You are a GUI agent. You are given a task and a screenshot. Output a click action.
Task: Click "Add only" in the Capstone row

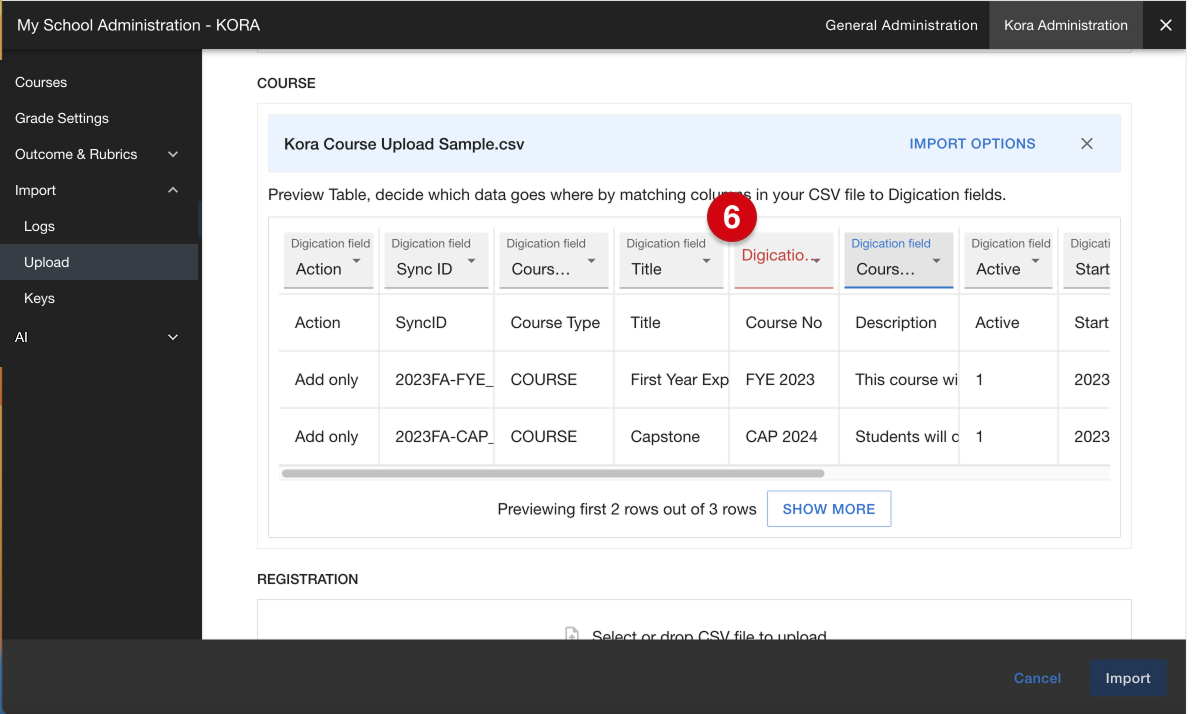(x=327, y=437)
